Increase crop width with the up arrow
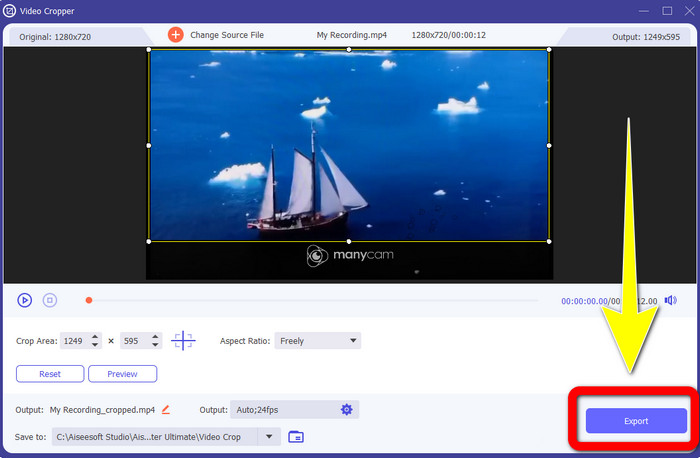 [95, 337]
